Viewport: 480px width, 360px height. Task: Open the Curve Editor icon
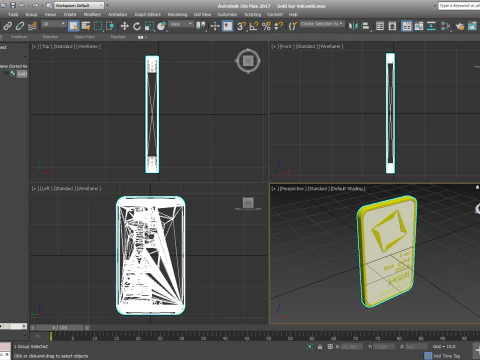tap(419, 26)
